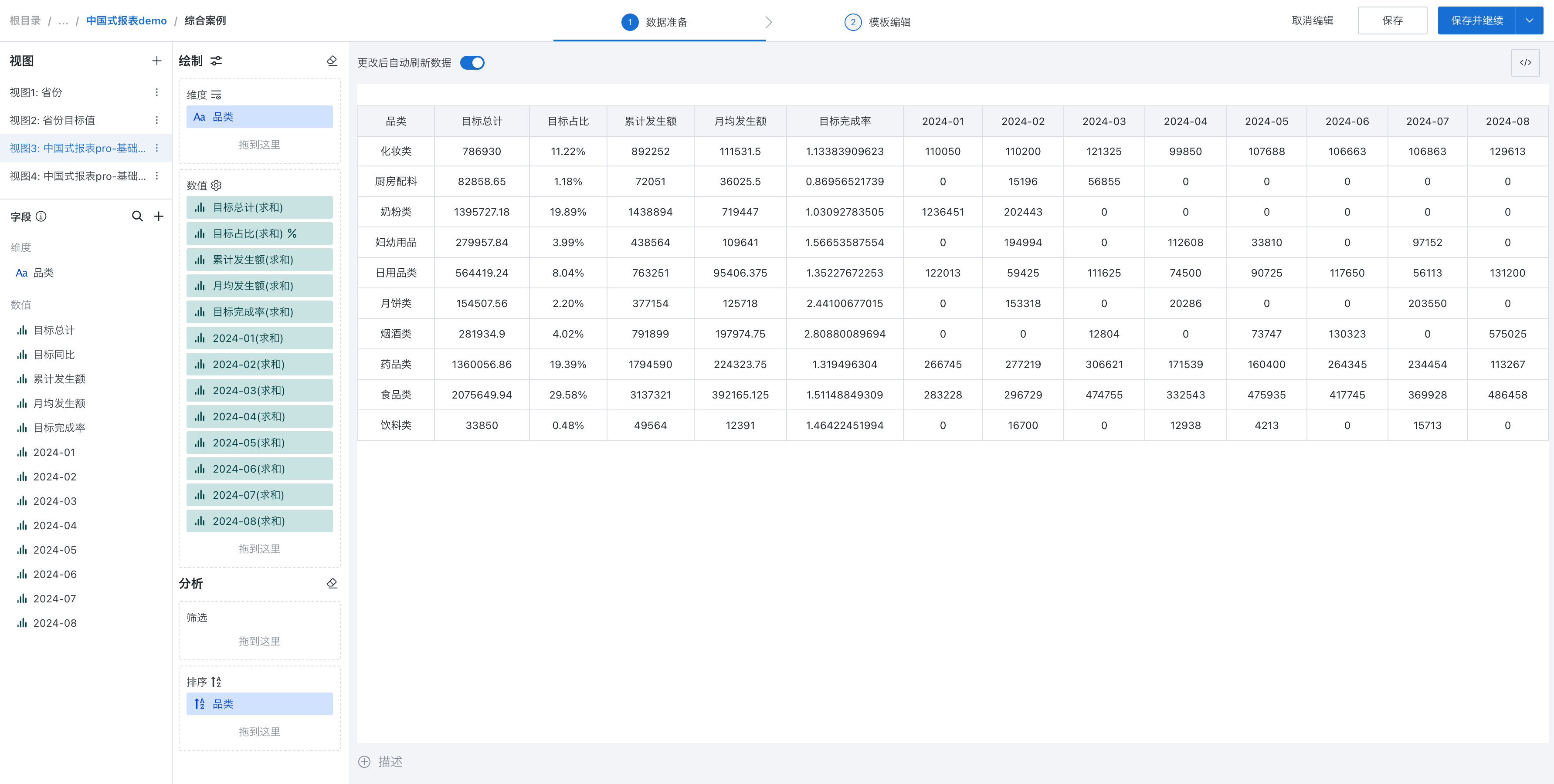
Task: Add a new field with the plus icon
Action: (159, 216)
